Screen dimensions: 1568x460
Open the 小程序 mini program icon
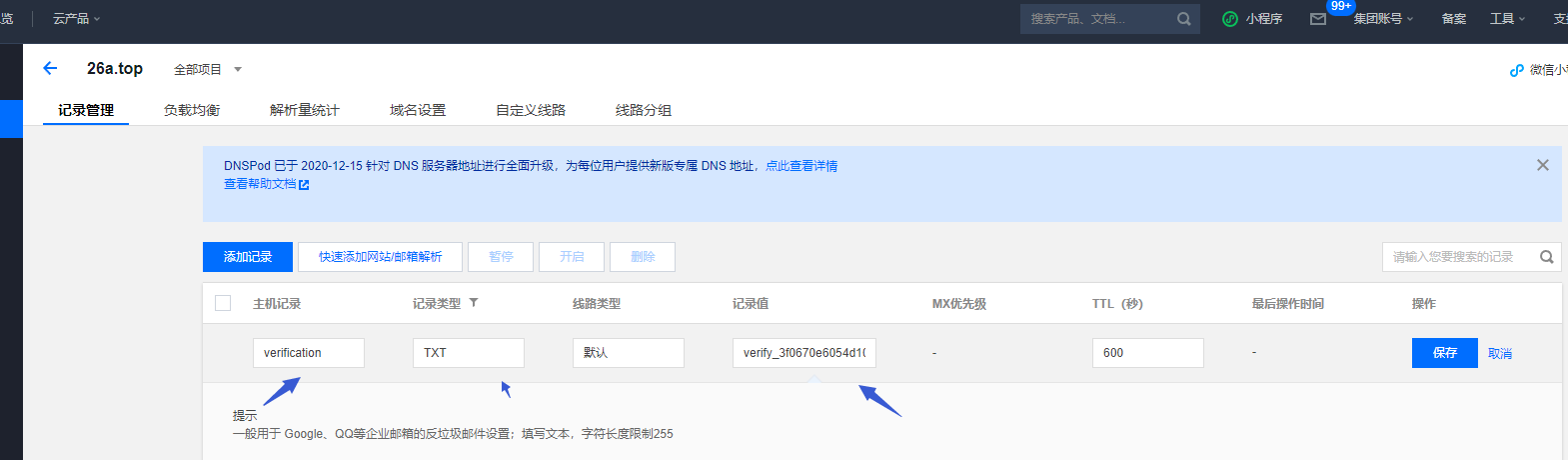(1230, 19)
